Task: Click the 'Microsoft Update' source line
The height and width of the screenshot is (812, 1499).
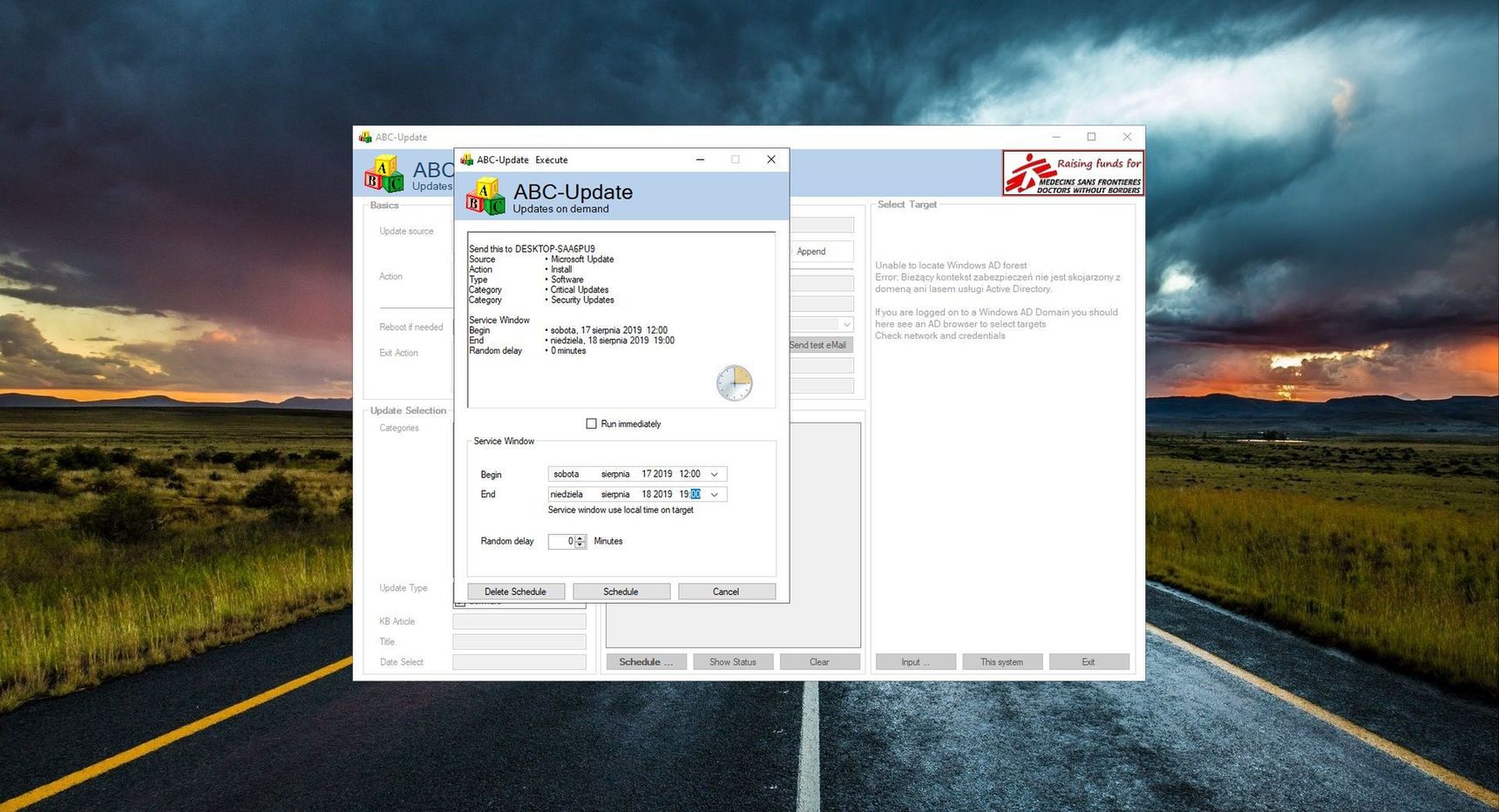Action: tap(582, 260)
